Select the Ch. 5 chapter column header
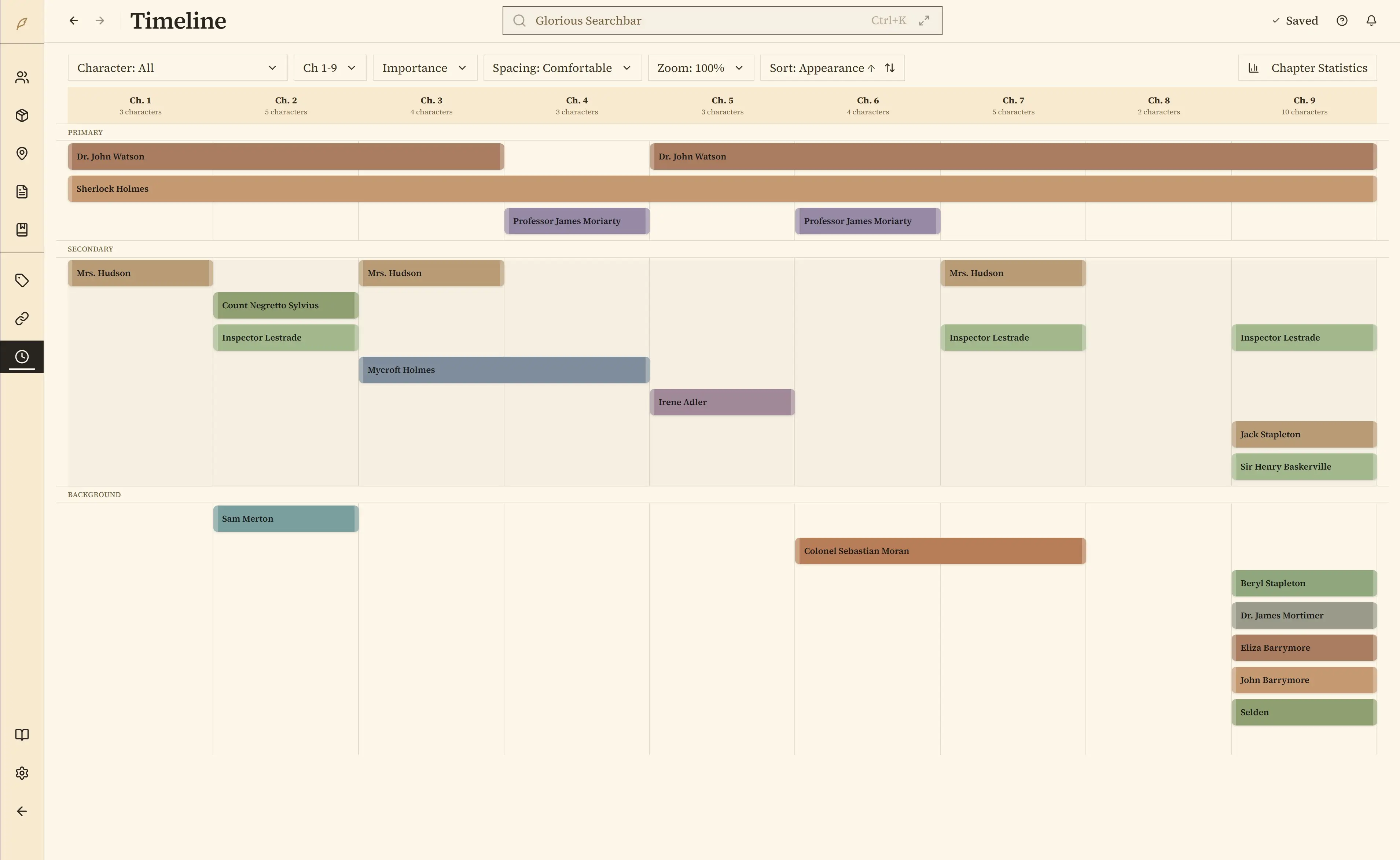 pyautogui.click(x=721, y=104)
